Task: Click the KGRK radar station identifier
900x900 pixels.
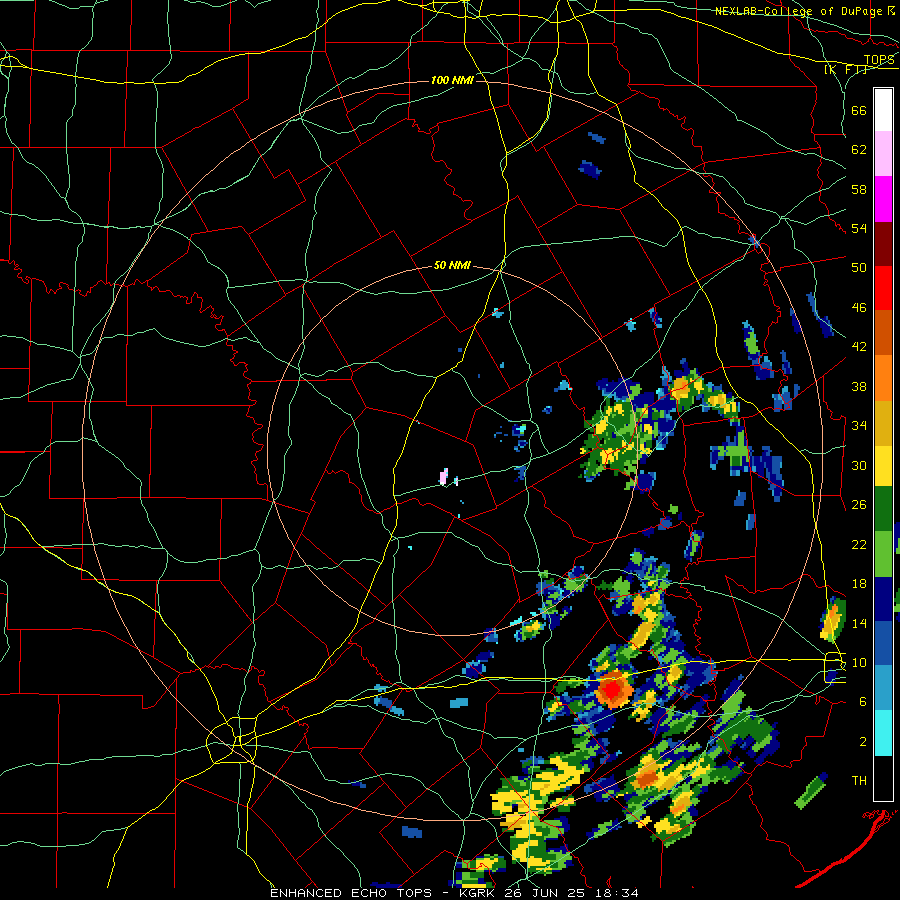Action: (x=478, y=893)
